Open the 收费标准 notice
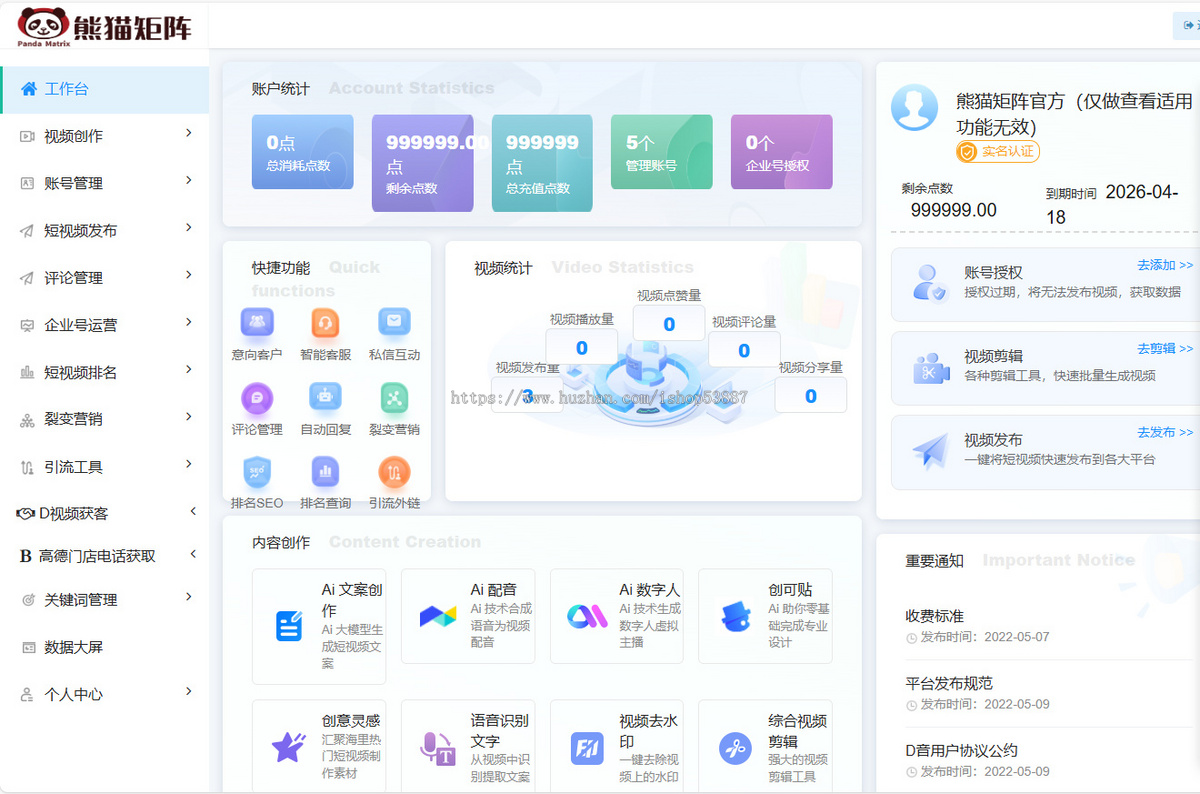This screenshot has height=794, width=1200. pyautogui.click(x=934, y=616)
